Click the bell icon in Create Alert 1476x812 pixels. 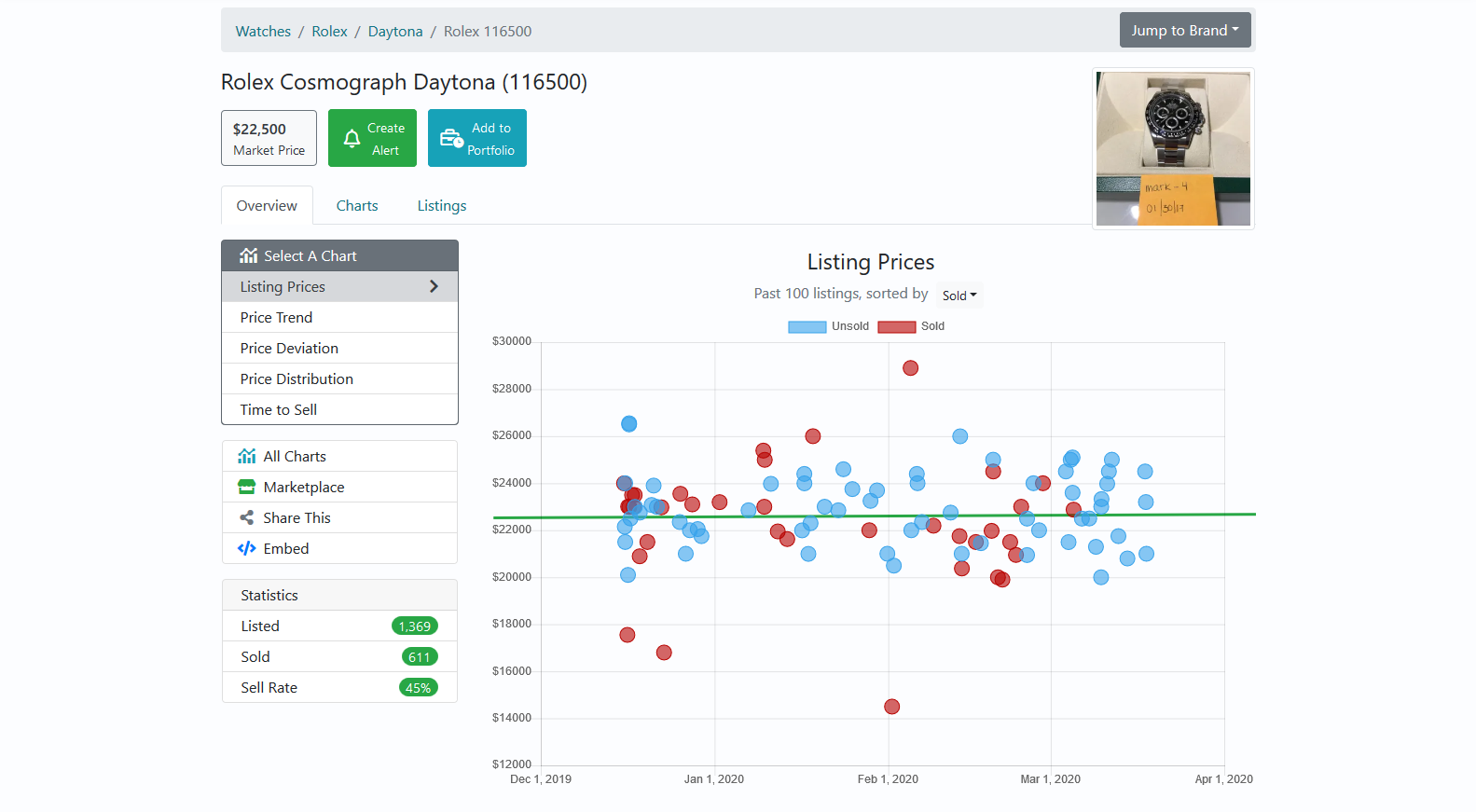pyautogui.click(x=352, y=139)
